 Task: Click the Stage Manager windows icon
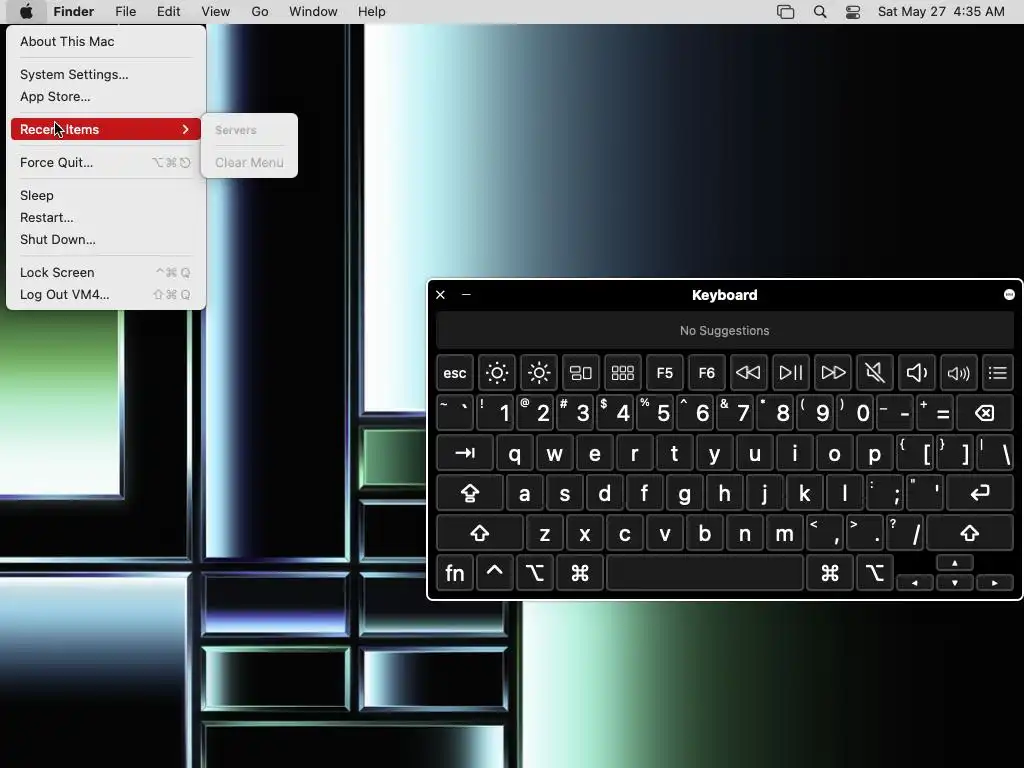(x=786, y=12)
